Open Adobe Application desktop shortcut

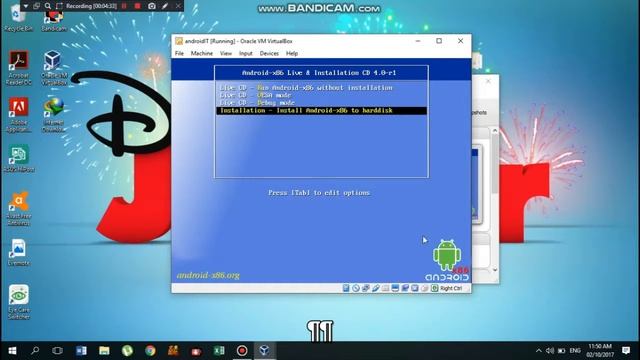pos(18,115)
